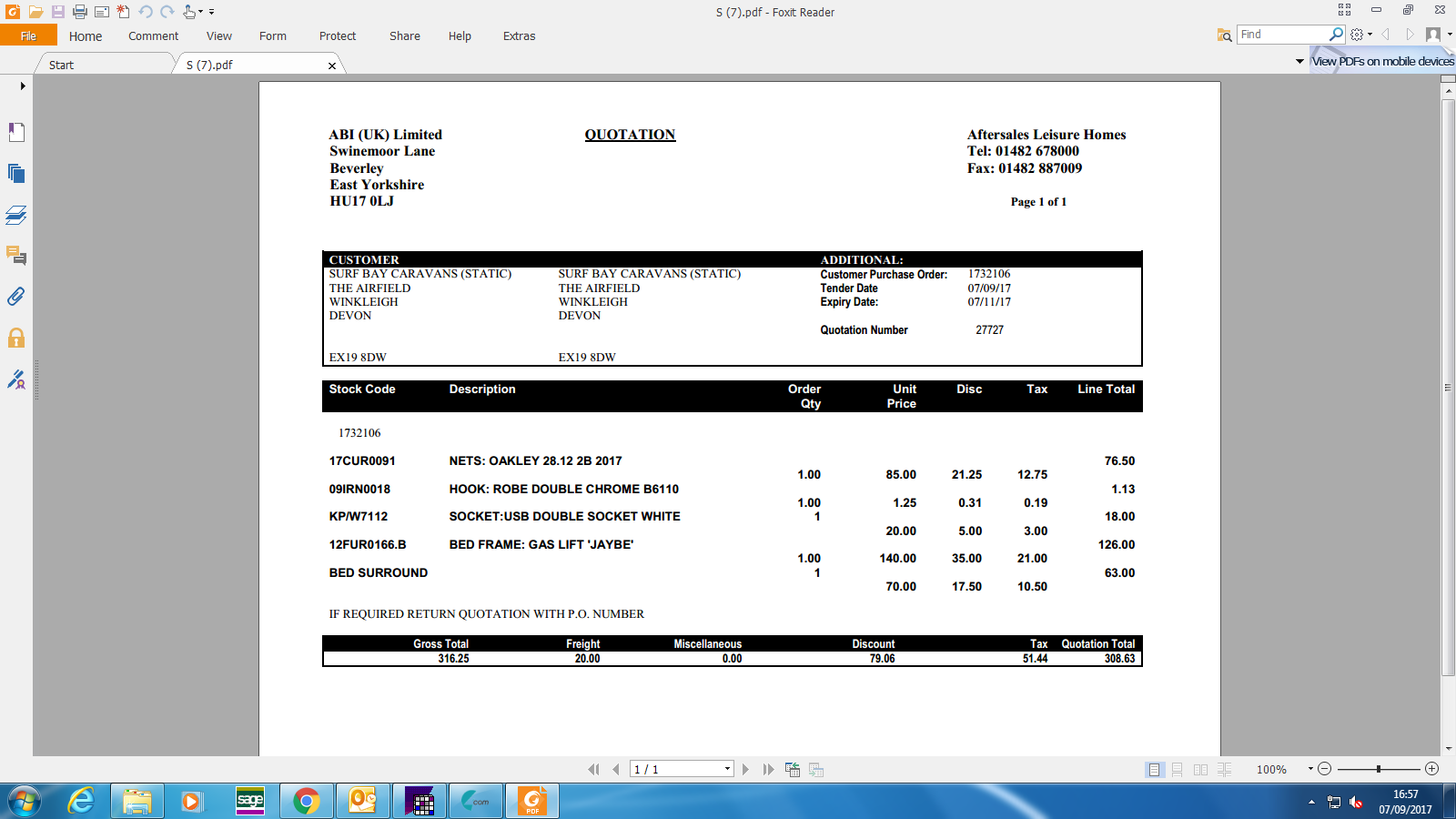The height and width of the screenshot is (819, 1456).
Task: Switch to continuous page view mode
Action: click(1178, 770)
